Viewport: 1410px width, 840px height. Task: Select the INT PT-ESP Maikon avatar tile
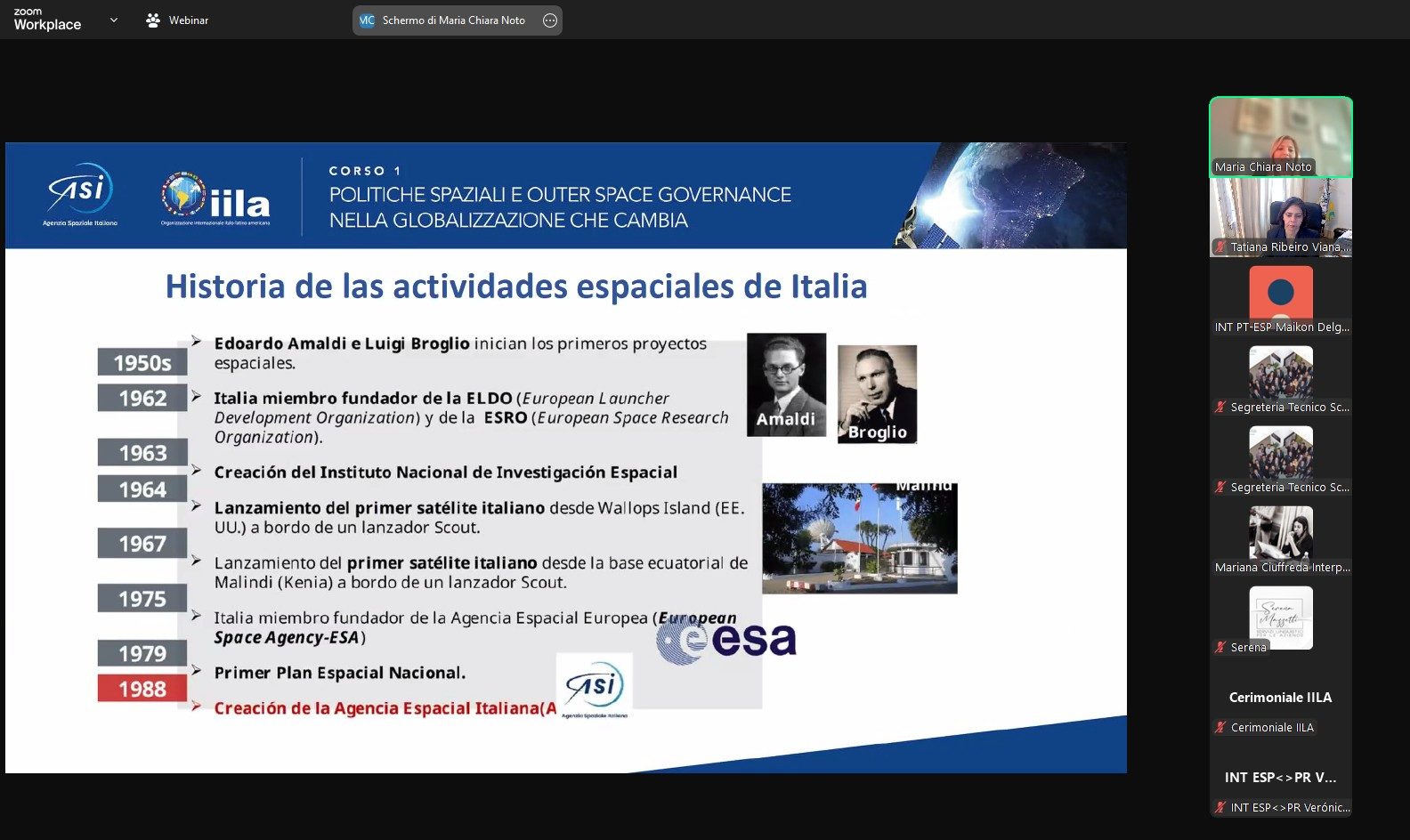click(1280, 294)
